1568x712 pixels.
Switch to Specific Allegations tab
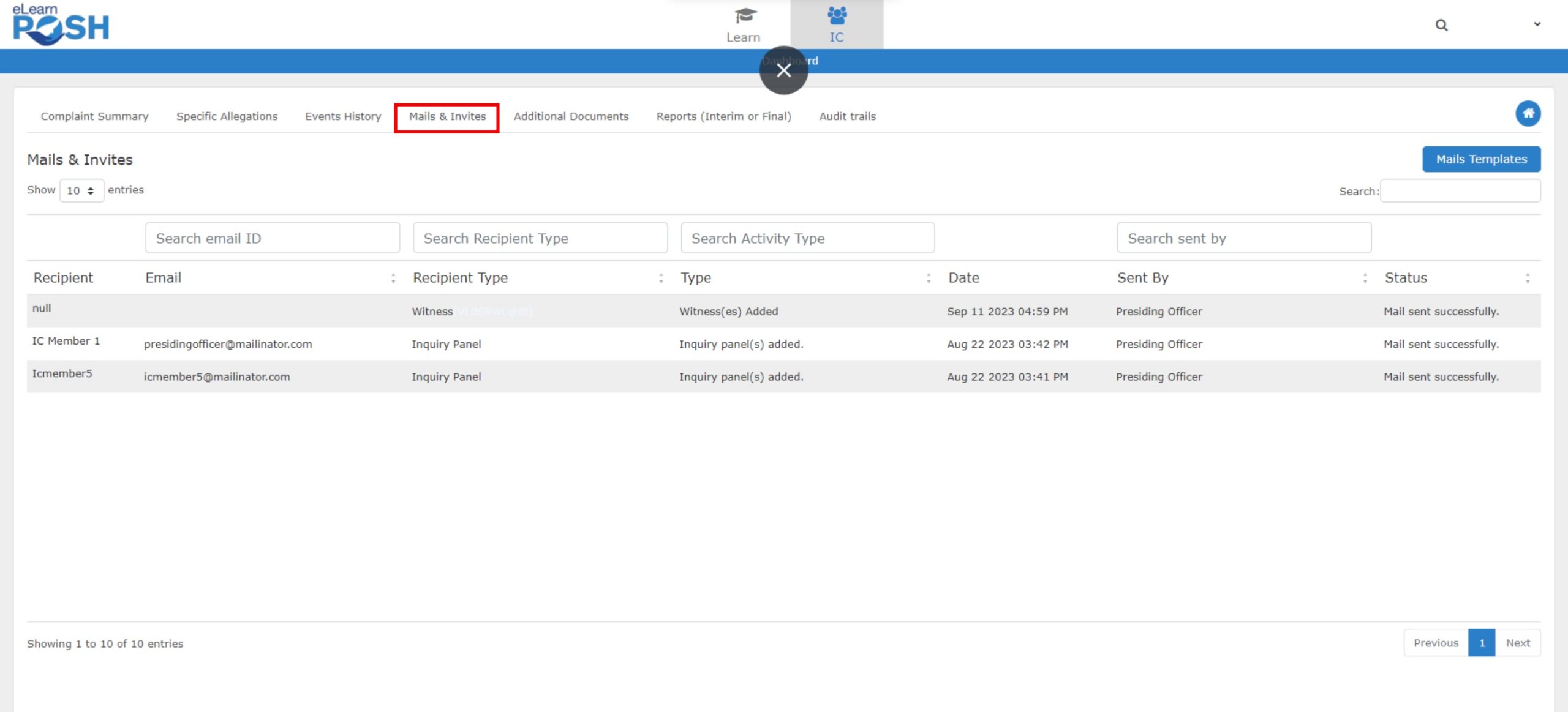[227, 116]
